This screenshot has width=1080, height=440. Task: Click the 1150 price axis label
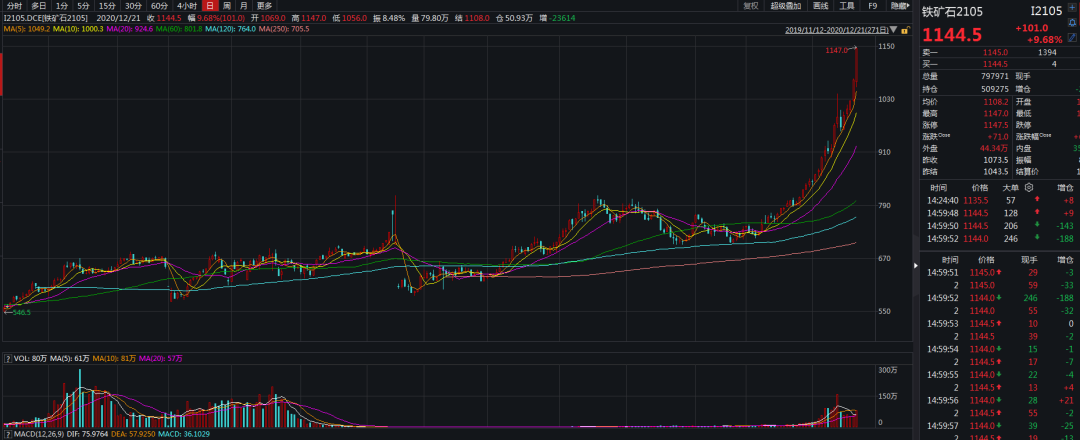click(x=885, y=46)
